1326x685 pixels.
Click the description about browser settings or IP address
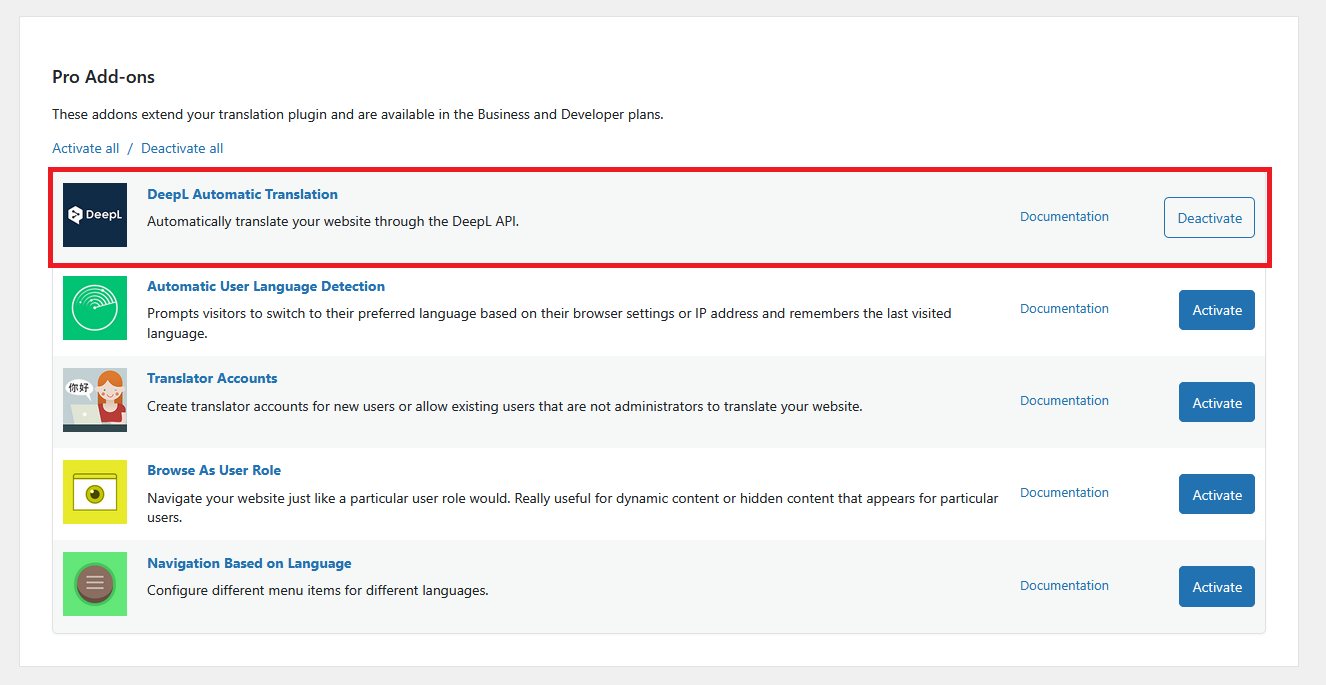coord(549,323)
